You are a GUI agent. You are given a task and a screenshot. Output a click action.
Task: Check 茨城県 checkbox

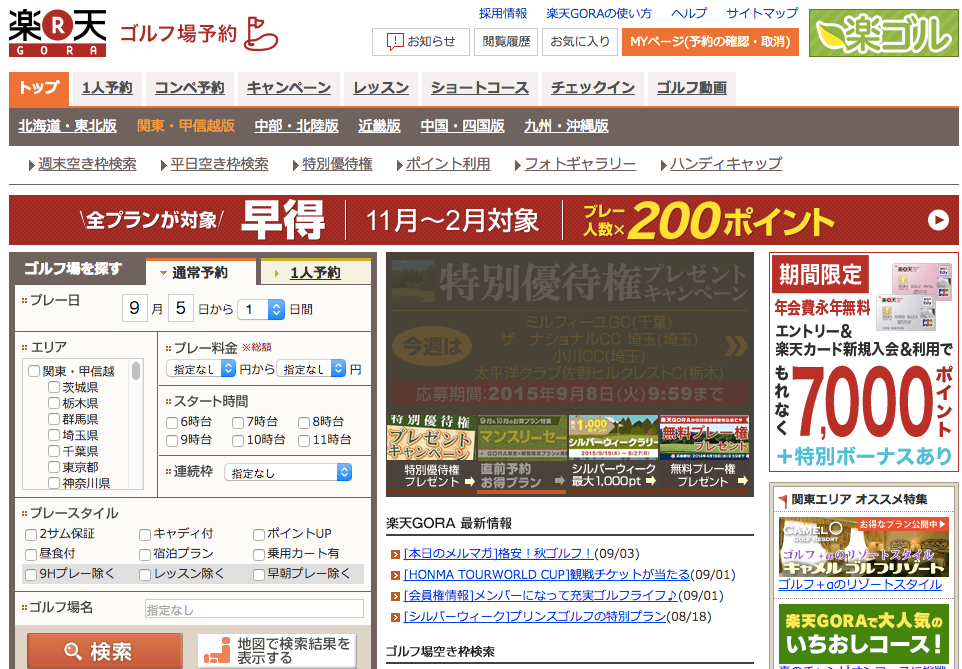pyautogui.click(x=54, y=387)
